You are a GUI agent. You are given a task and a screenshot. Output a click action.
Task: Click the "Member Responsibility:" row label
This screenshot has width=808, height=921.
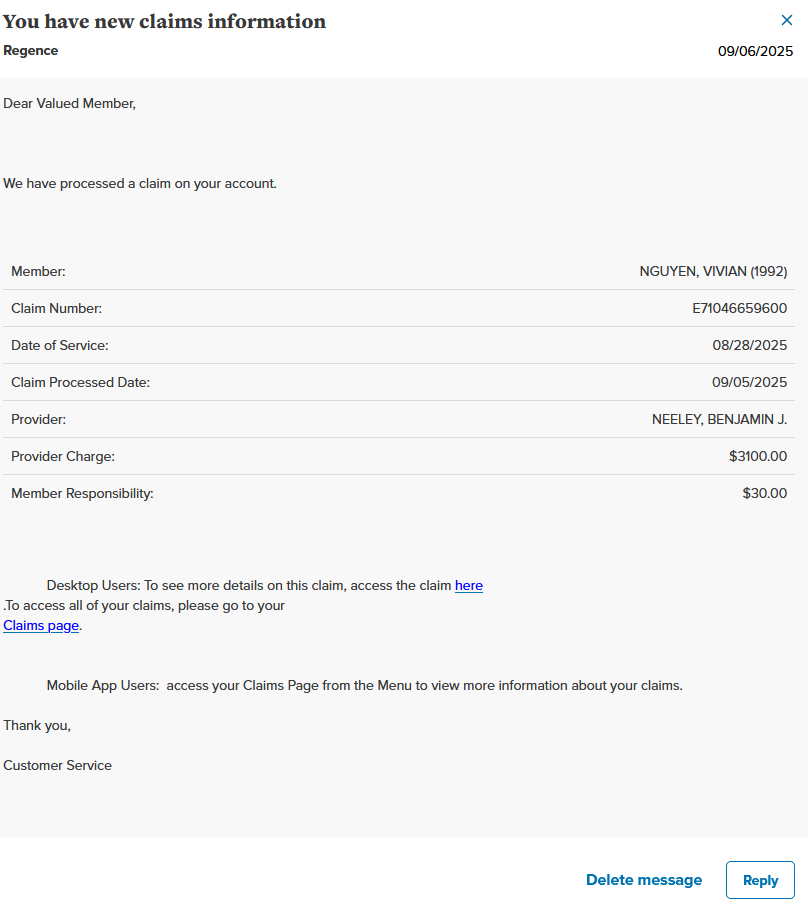[82, 493]
